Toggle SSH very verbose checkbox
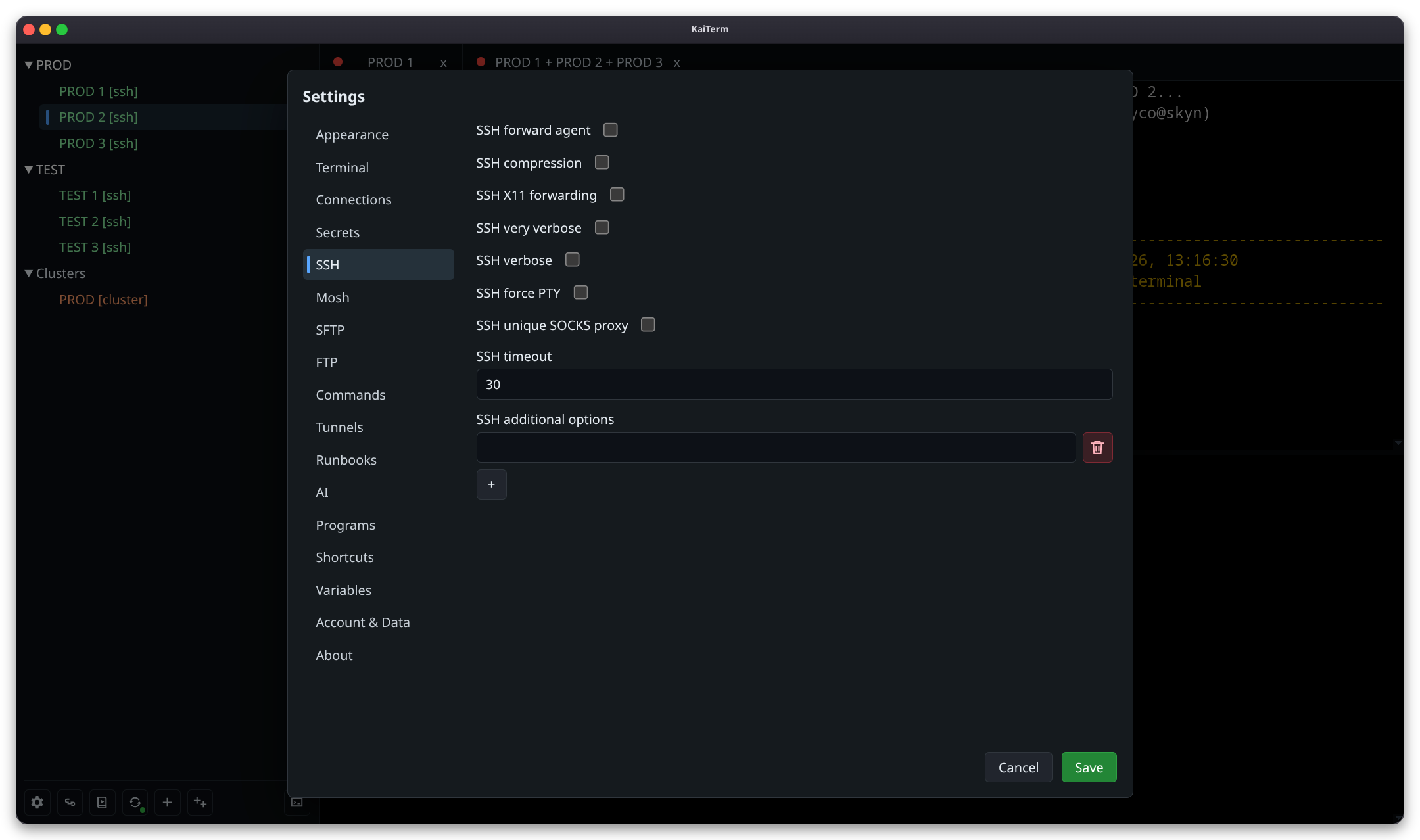This screenshot has height=840, width=1420. pyautogui.click(x=602, y=227)
